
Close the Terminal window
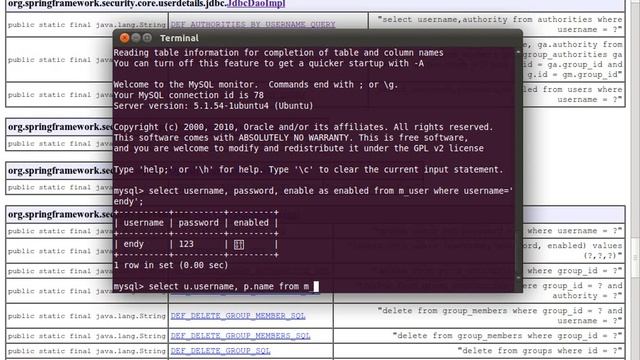[124, 38]
